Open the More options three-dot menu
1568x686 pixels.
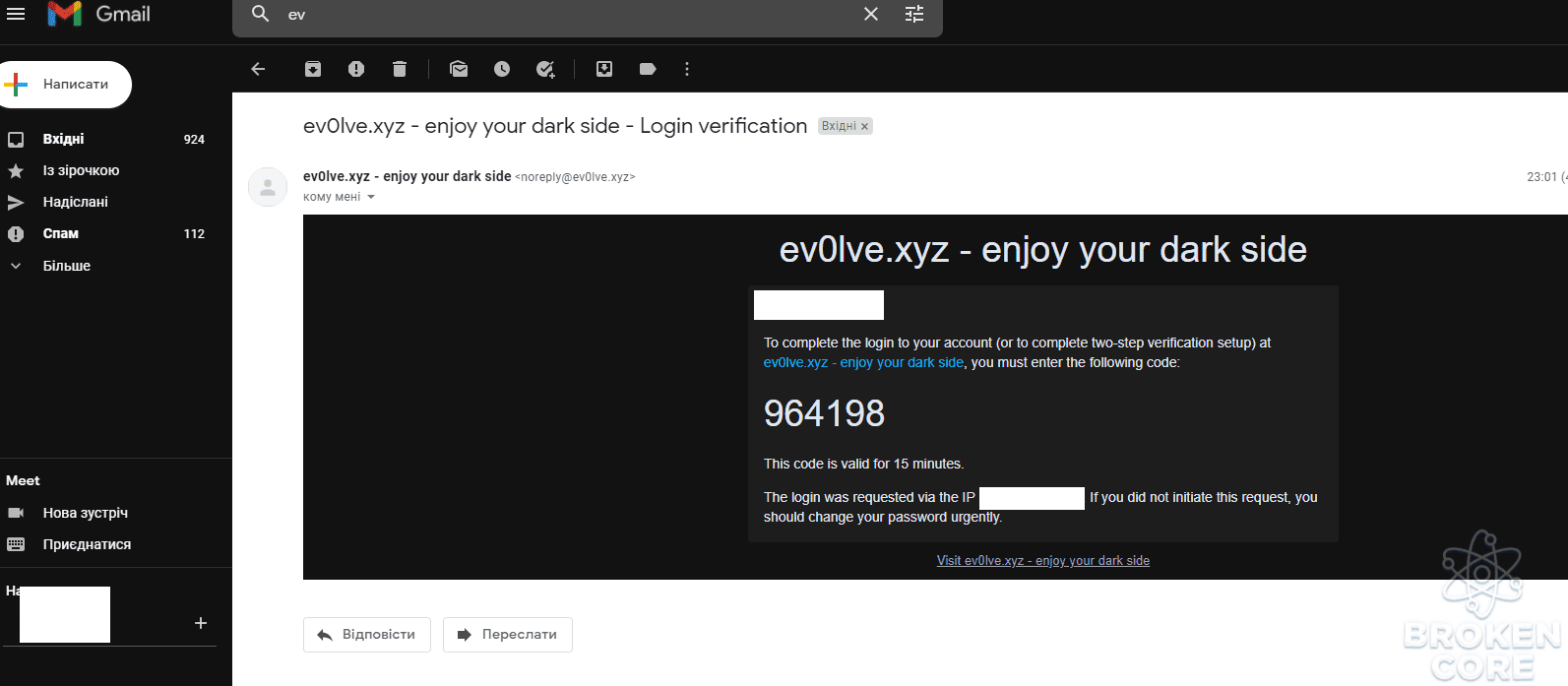(x=687, y=69)
